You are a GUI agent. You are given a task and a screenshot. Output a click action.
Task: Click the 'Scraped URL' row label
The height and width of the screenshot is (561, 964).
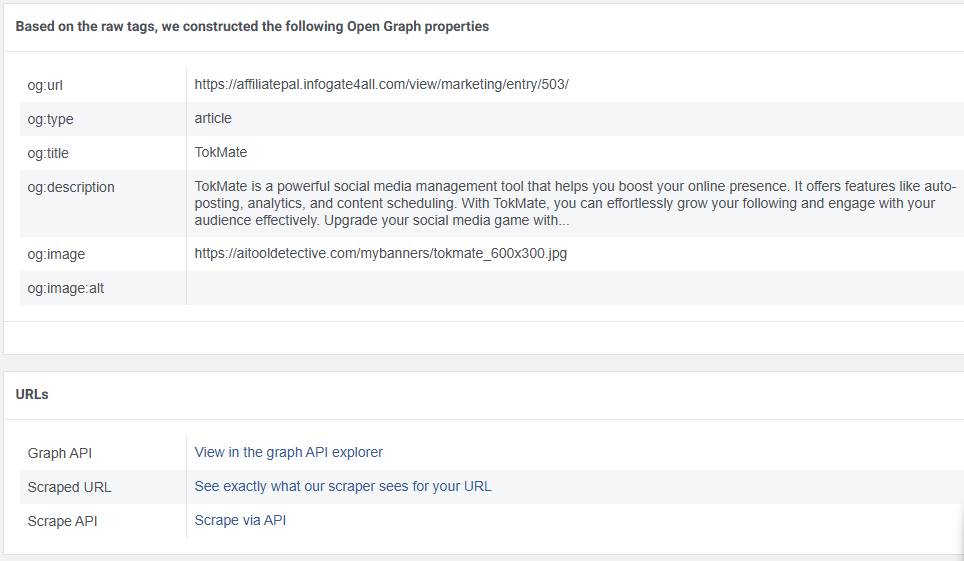point(69,487)
